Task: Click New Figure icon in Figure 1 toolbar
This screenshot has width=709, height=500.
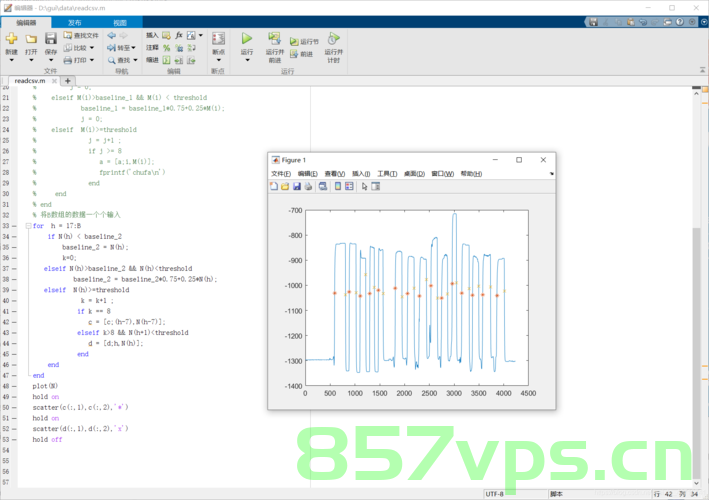Action: (x=274, y=186)
